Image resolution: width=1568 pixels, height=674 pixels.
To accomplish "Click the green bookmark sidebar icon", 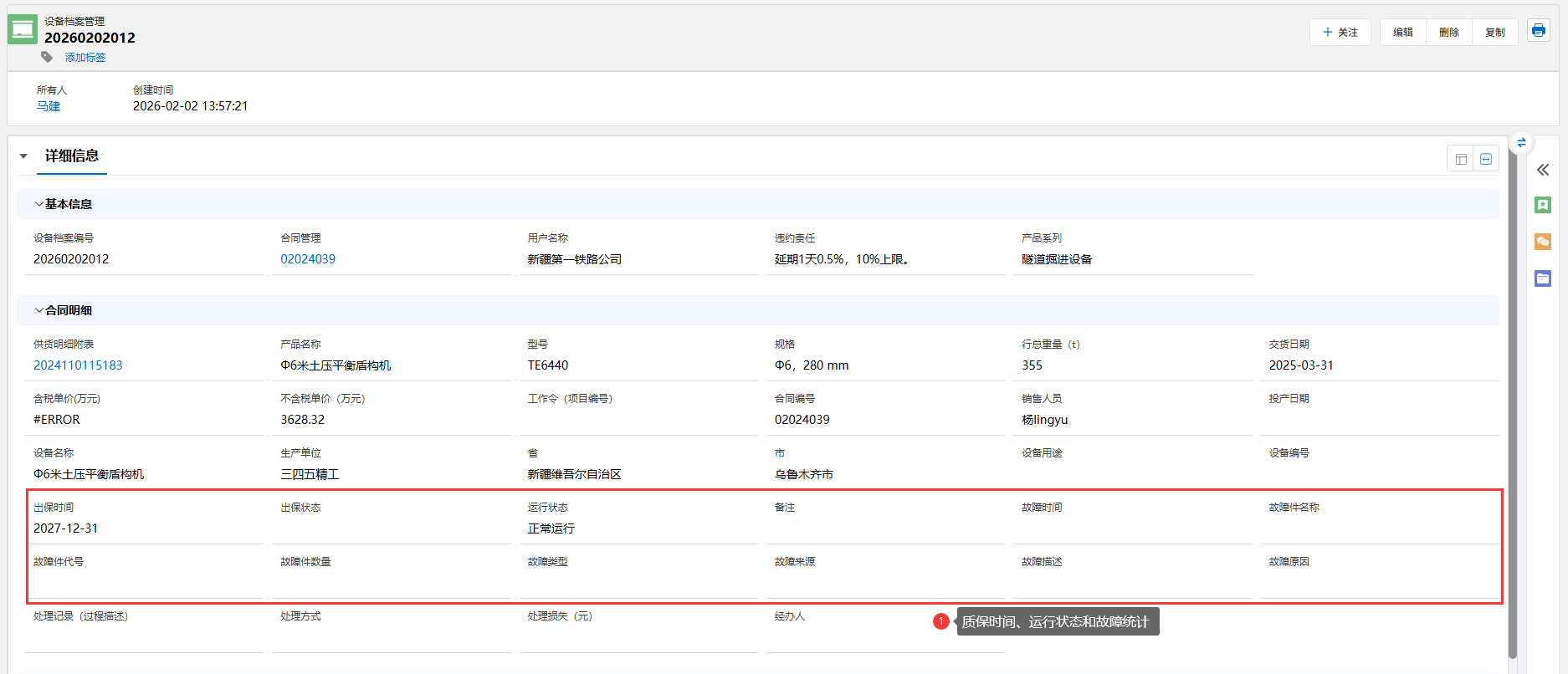I will (1543, 205).
